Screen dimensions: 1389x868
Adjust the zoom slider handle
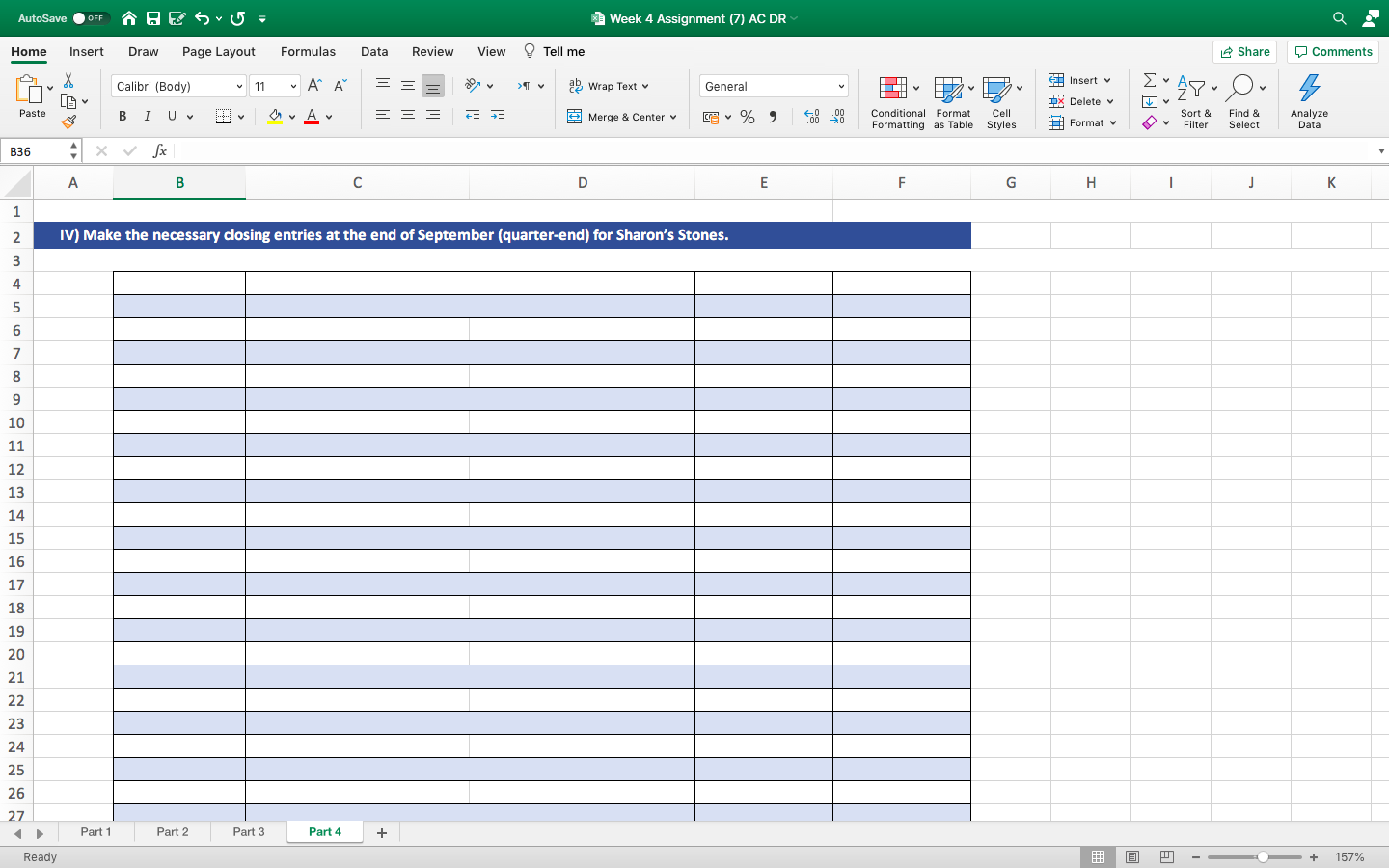pos(1262,856)
